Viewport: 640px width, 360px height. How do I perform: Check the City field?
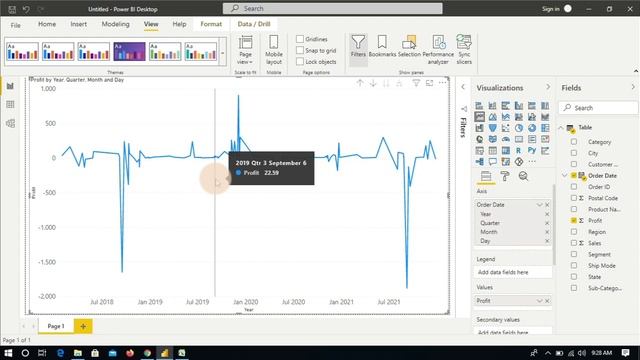click(574, 153)
